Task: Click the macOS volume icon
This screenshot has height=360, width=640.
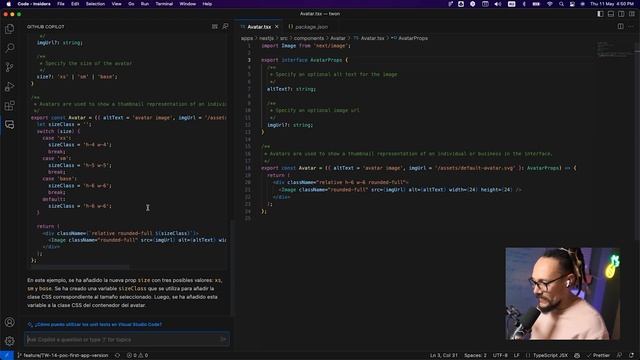Action: 498,4
